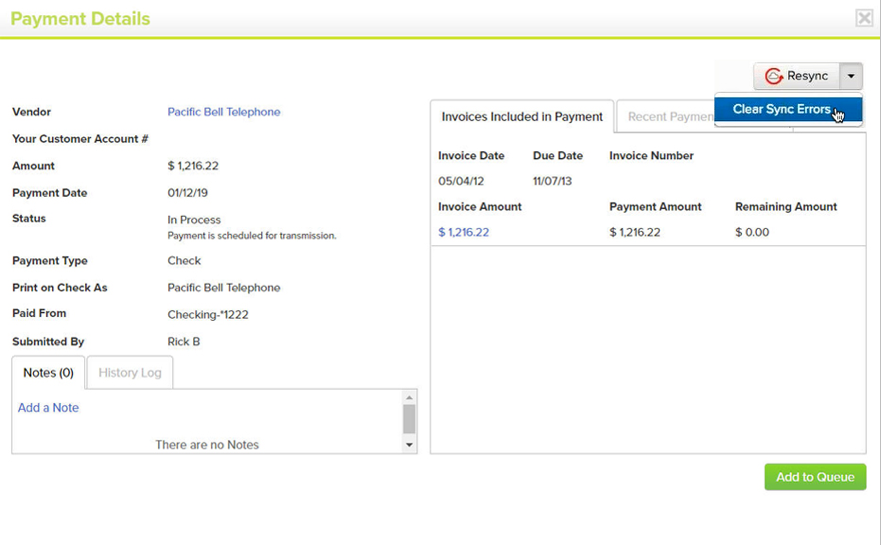The image size is (881, 545).
Task: Switch to Invoices Included in Payment tab
Action: (522, 116)
